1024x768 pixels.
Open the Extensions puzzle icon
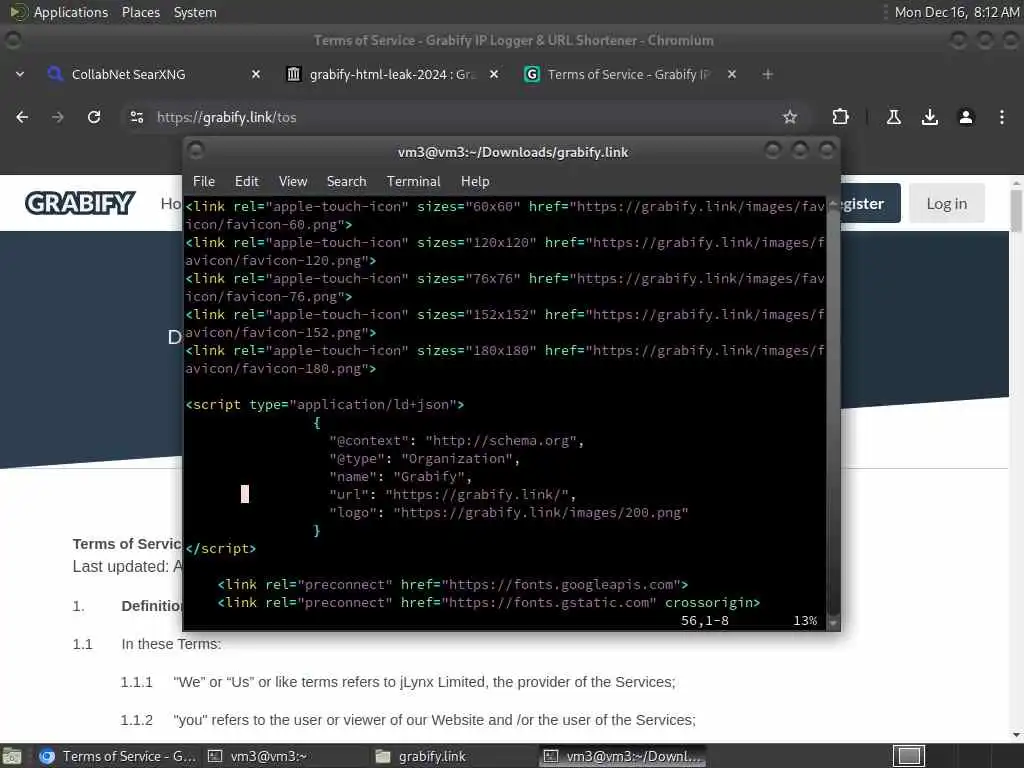coord(840,117)
